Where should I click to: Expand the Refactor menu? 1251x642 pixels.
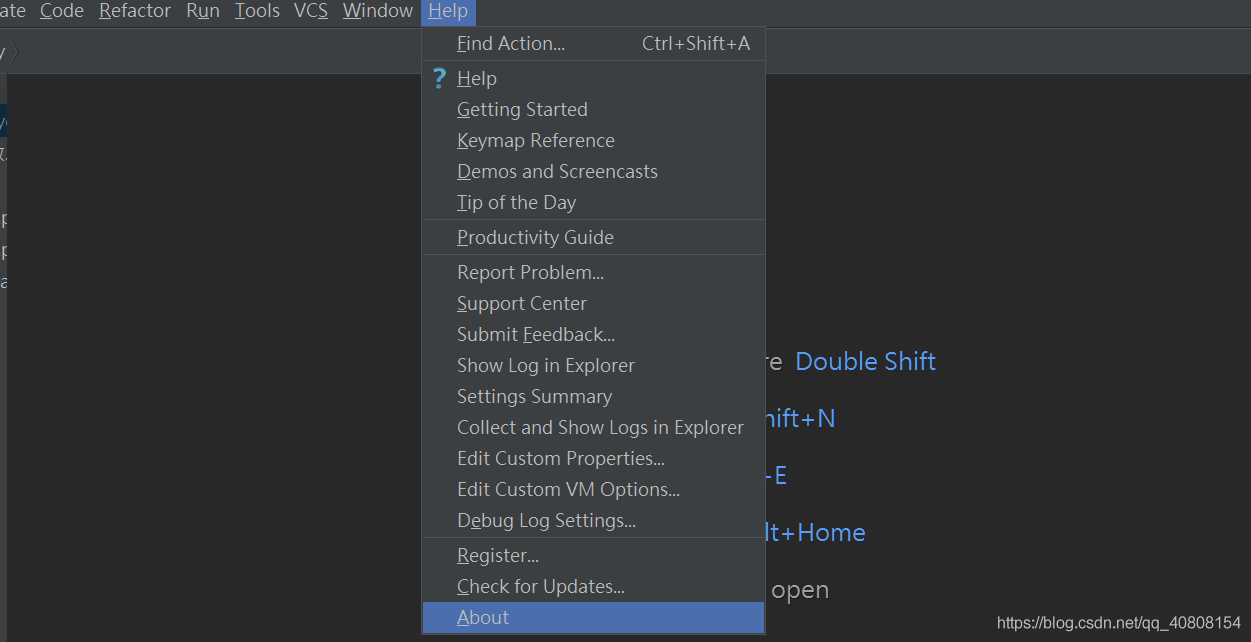coord(135,12)
